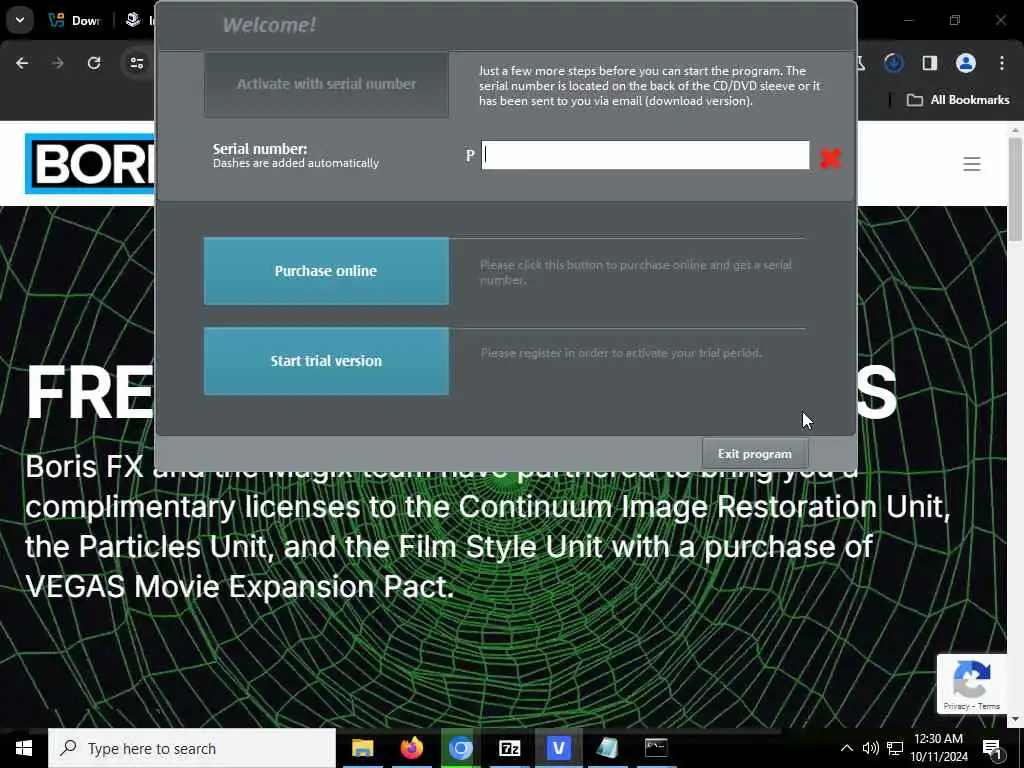Focus the serial number input field
Screen dimensions: 1024x768
(645, 155)
